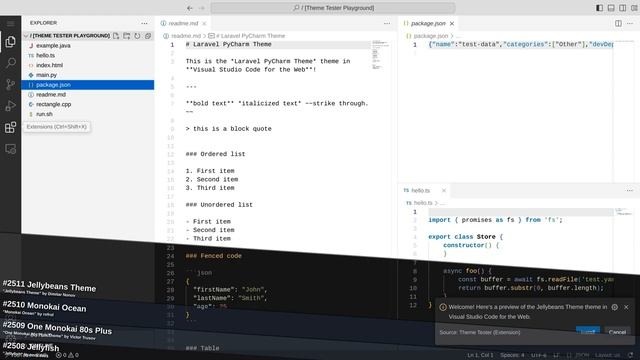This screenshot has height=360, width=640.
Task: Split the package.json editor to the right
Action: 618,23
